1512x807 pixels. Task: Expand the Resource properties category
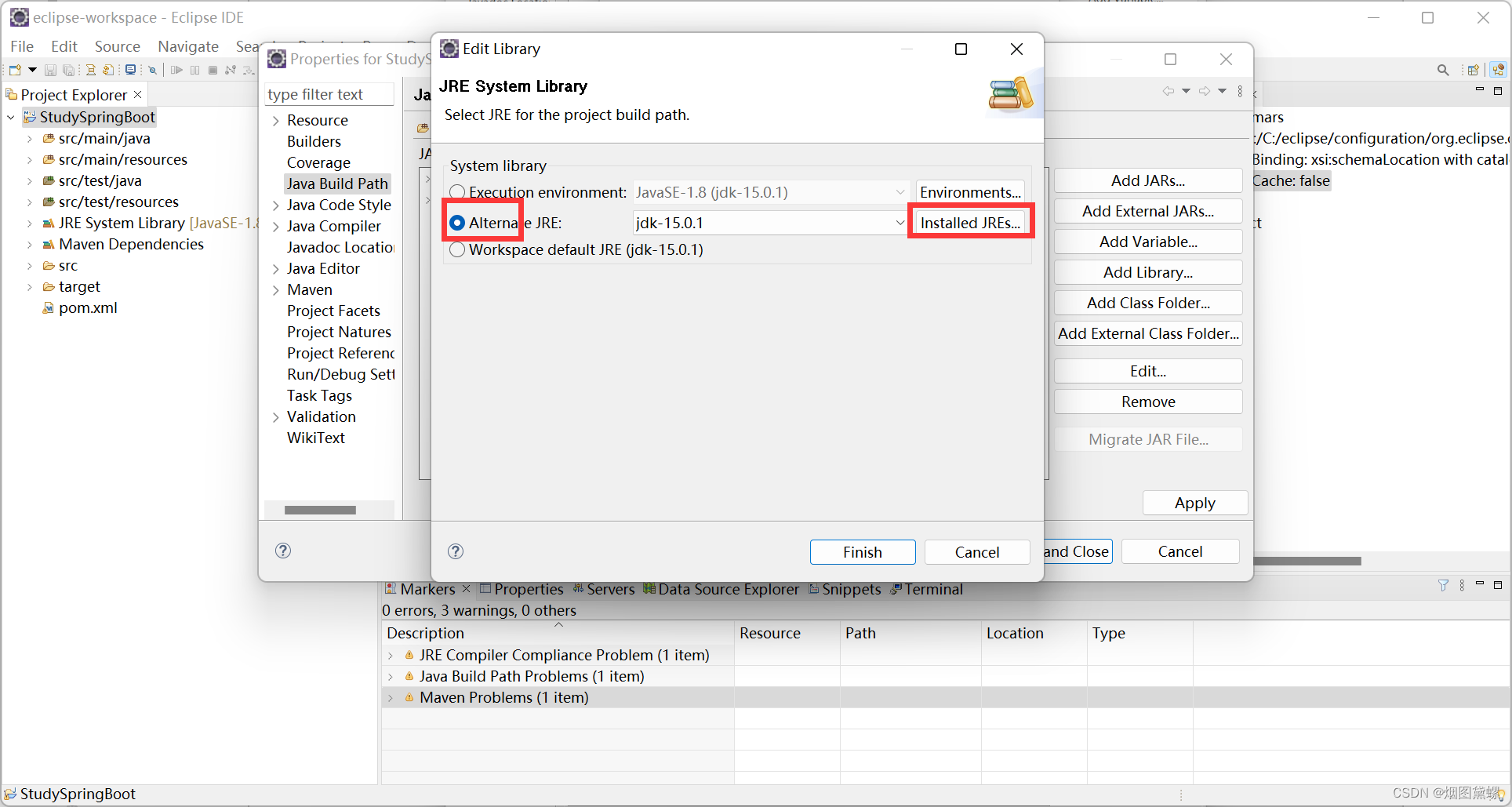tap(276, 120)
